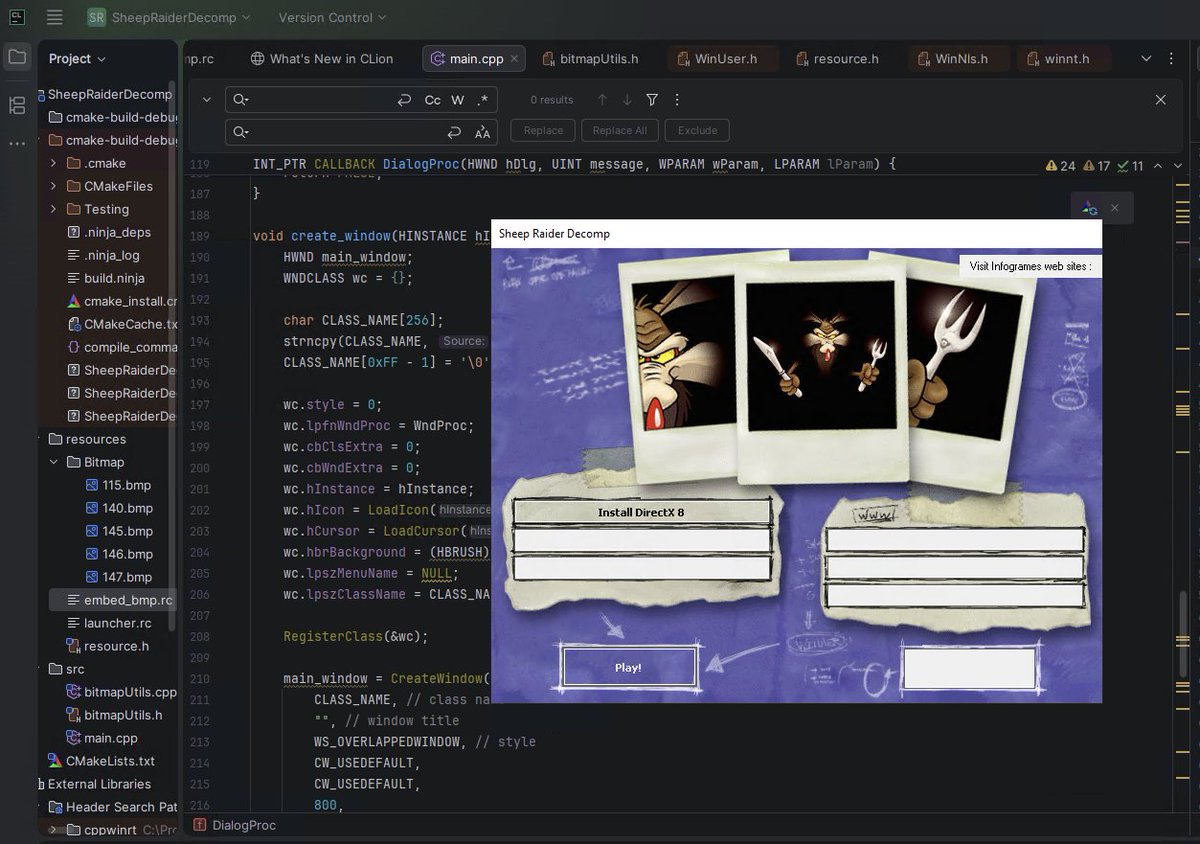This screenshot has height=844, width=1200.
Task: Open What's New in CLion tab
Action: (322, 59)
